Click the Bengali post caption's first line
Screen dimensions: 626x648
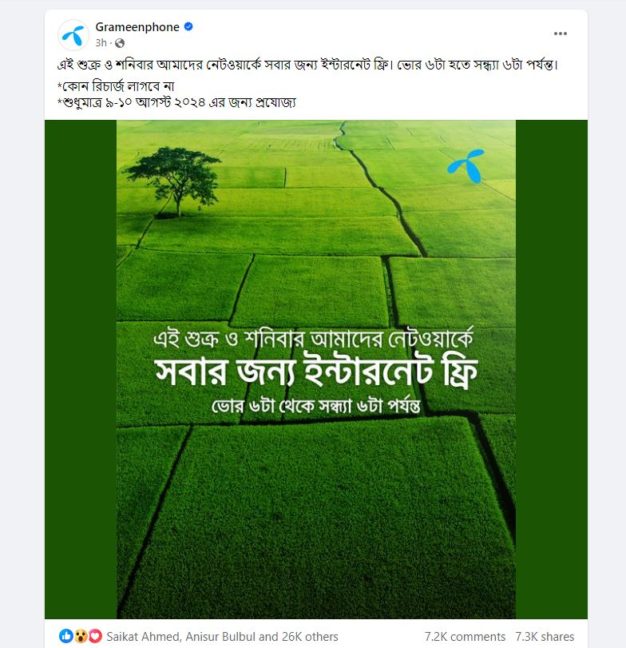(308, 65)
